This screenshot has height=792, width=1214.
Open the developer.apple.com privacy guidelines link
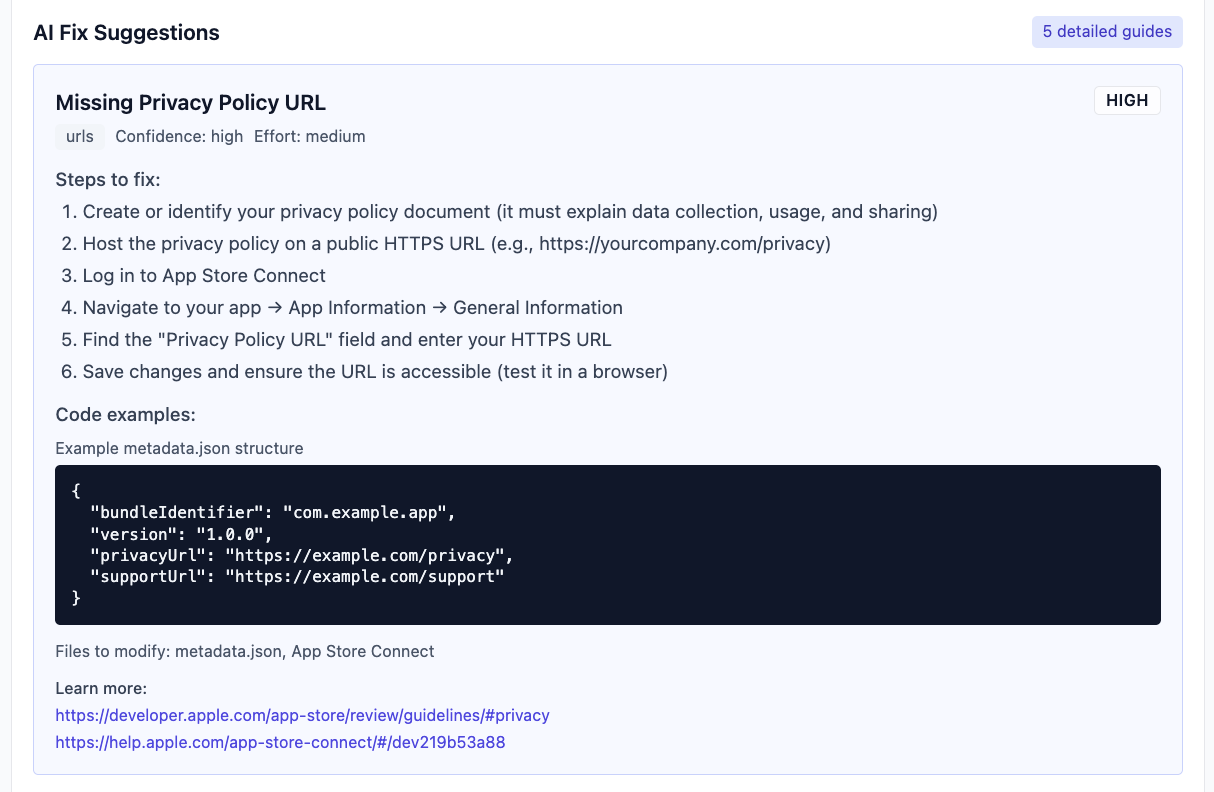(x=303, y=715)
